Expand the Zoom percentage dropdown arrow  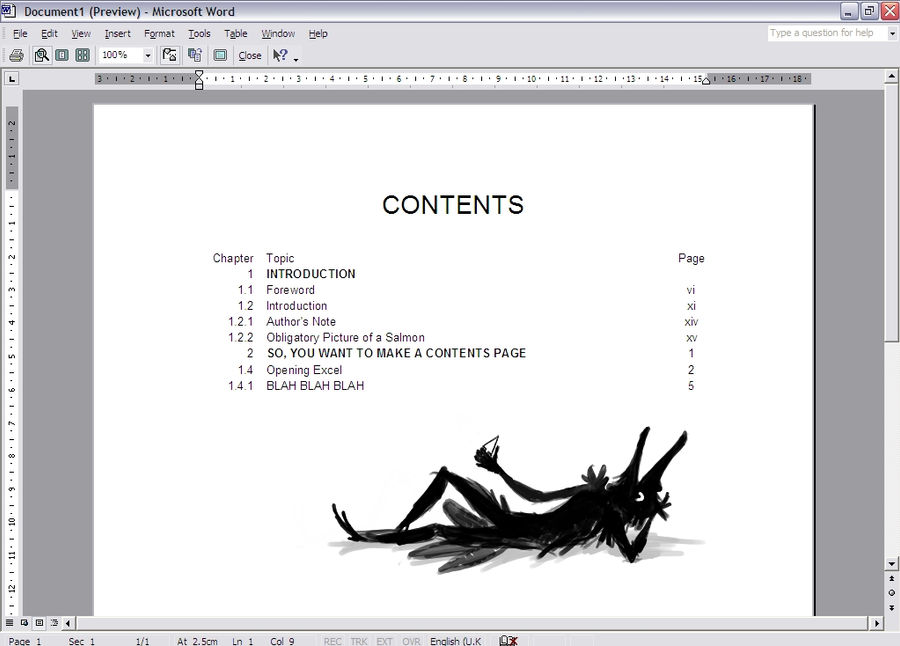pyautogui.click(x=148, y=55)
